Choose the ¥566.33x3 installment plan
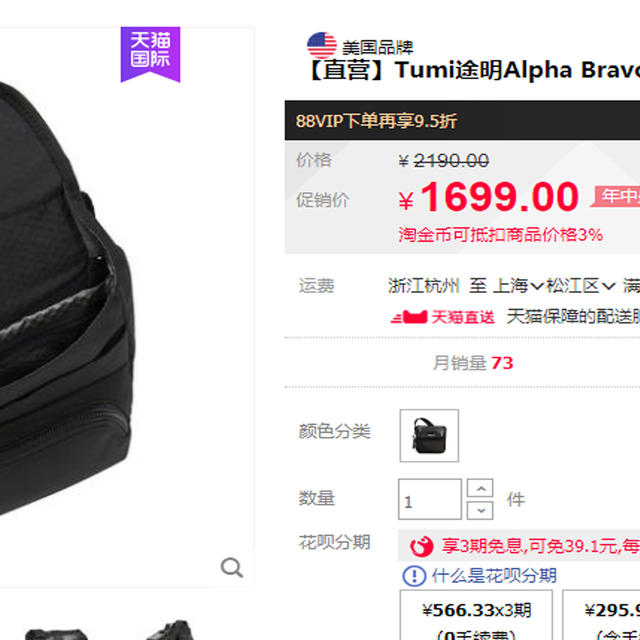 [476, 615]
